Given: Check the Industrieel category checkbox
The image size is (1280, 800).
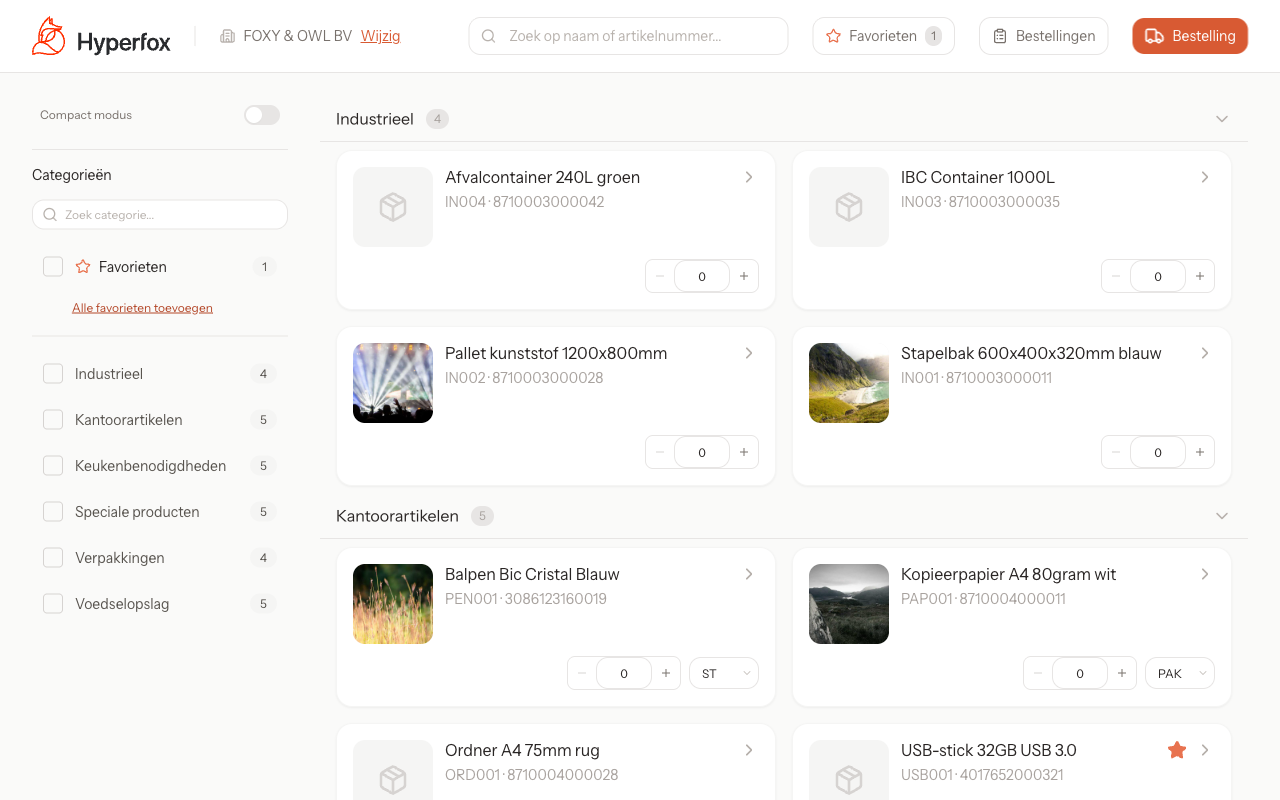Looking at the screenshot, I should click(53, 374).
